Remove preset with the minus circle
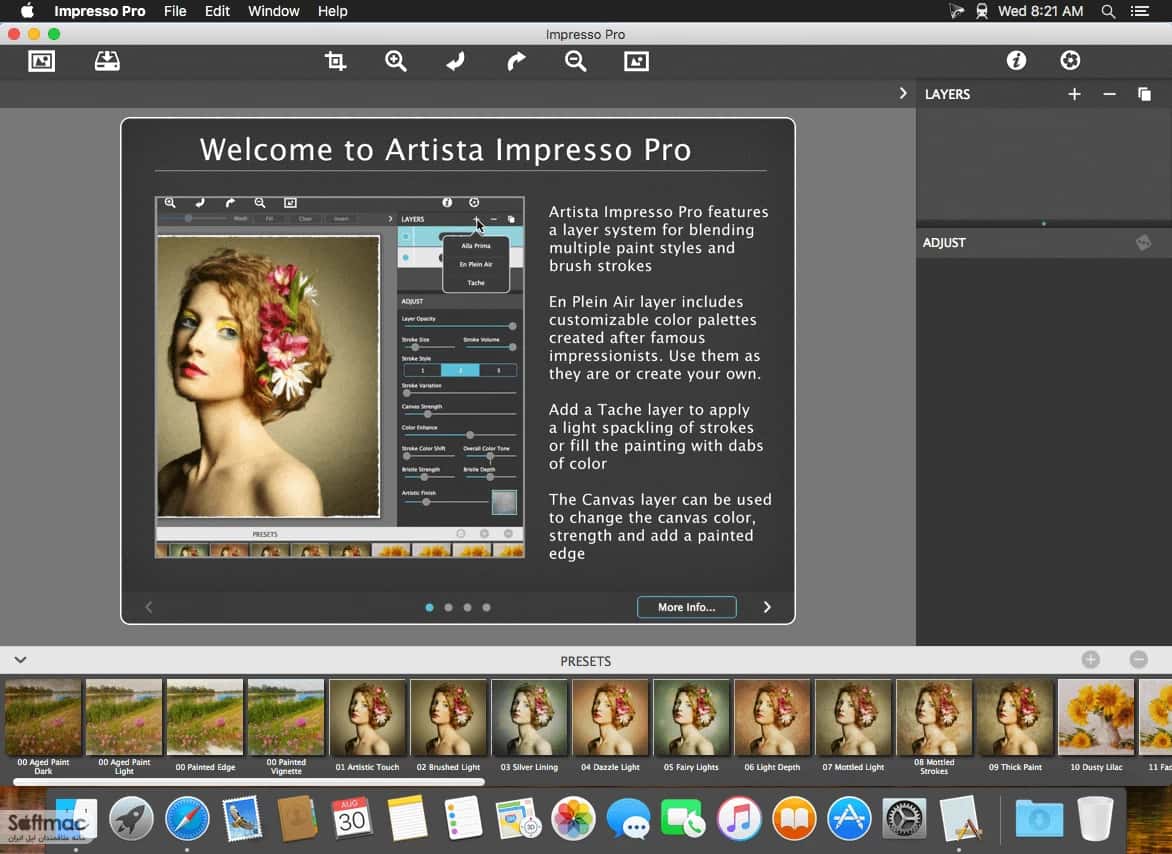Viewport: 1172px width, 854px height. pyautogui.click(x=1138, y=659)
